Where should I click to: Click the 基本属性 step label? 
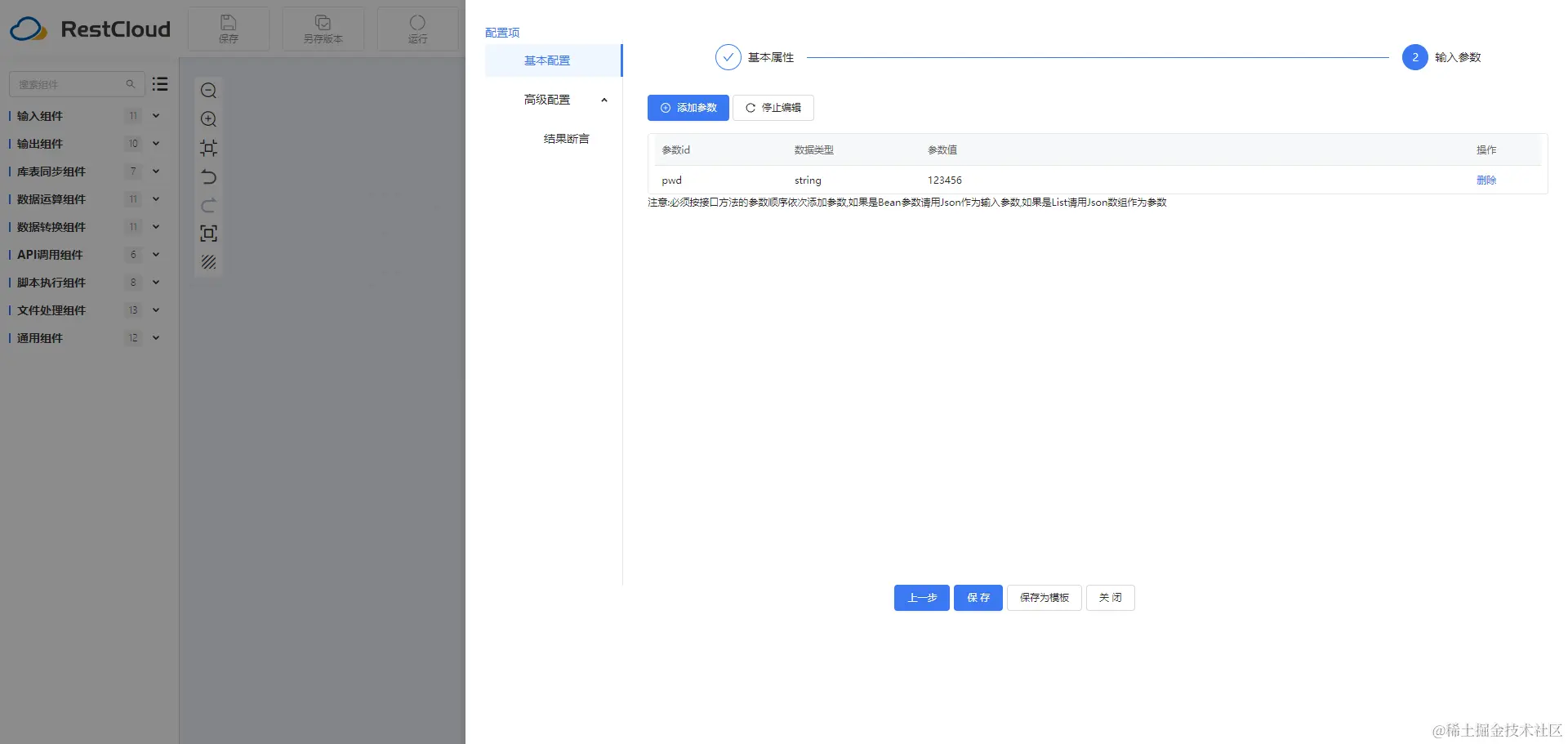point(771,57)
